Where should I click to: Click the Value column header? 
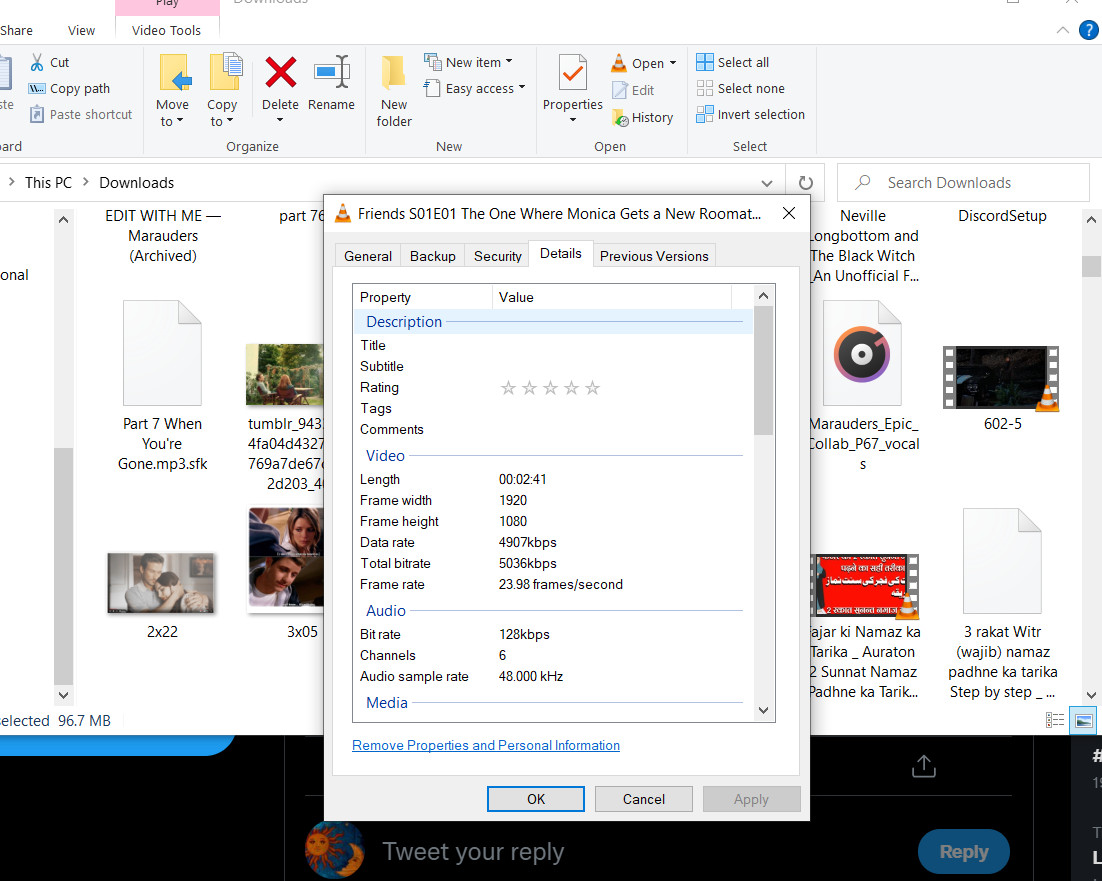[611, 296]
